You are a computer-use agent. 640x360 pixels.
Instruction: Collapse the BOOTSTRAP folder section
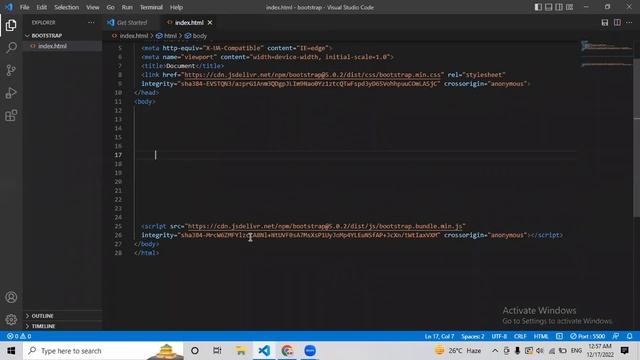[62, 36]
